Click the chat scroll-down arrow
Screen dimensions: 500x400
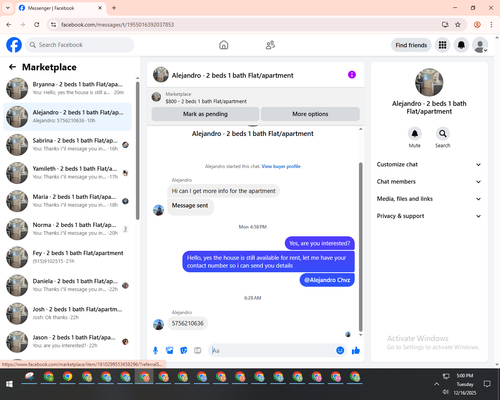(x=360, y=334)
